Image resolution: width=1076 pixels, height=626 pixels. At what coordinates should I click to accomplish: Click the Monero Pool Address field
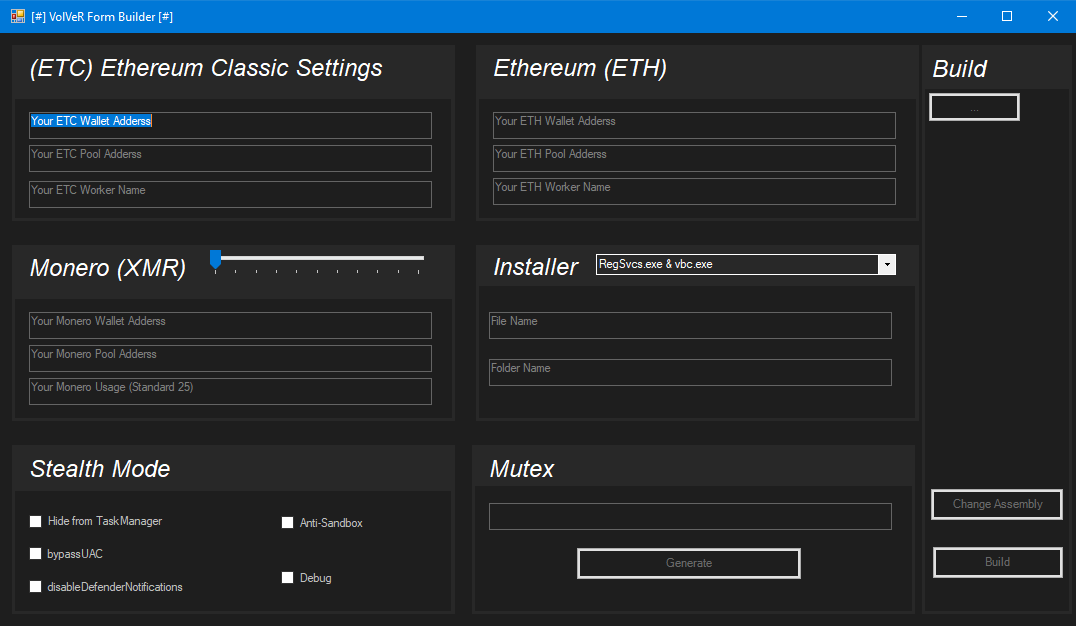[231, 358]
